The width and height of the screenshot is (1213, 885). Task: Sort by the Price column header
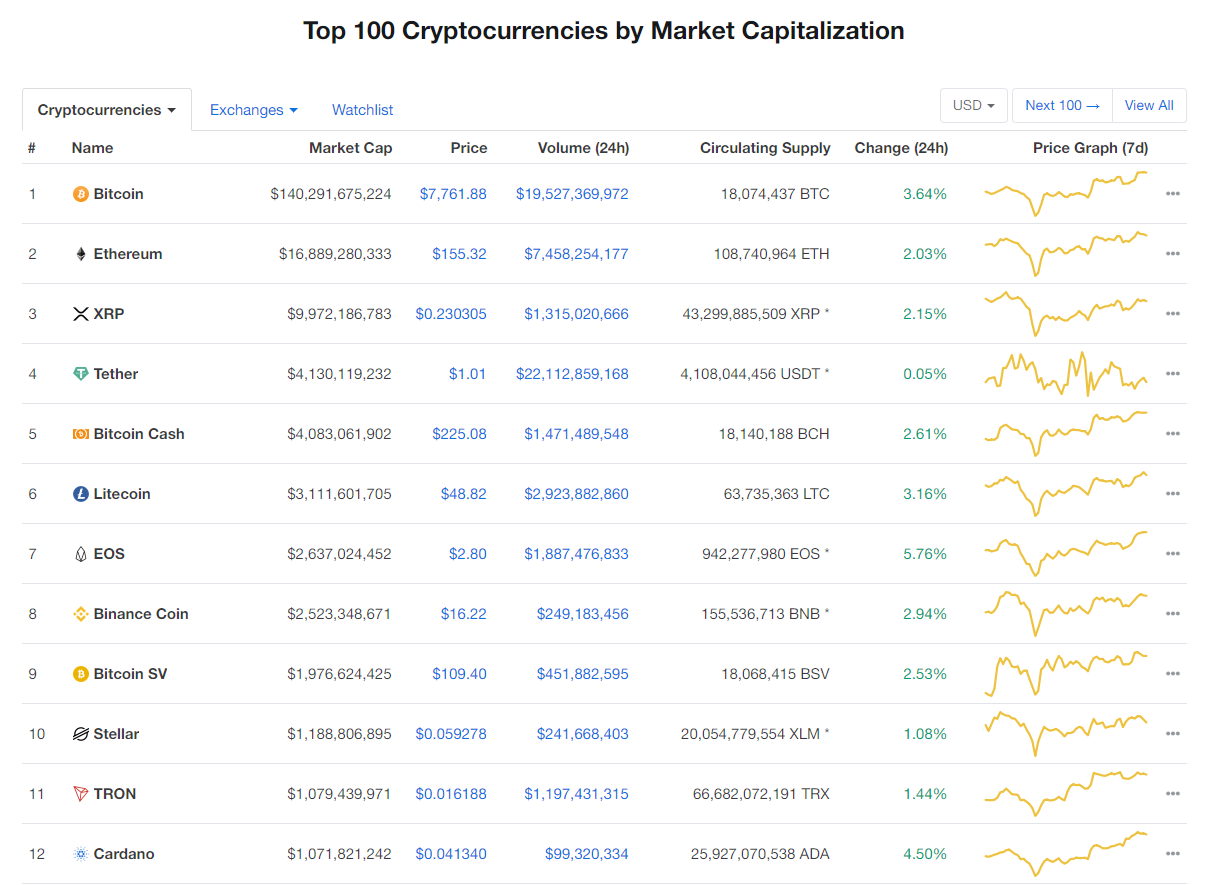[469, 148]
